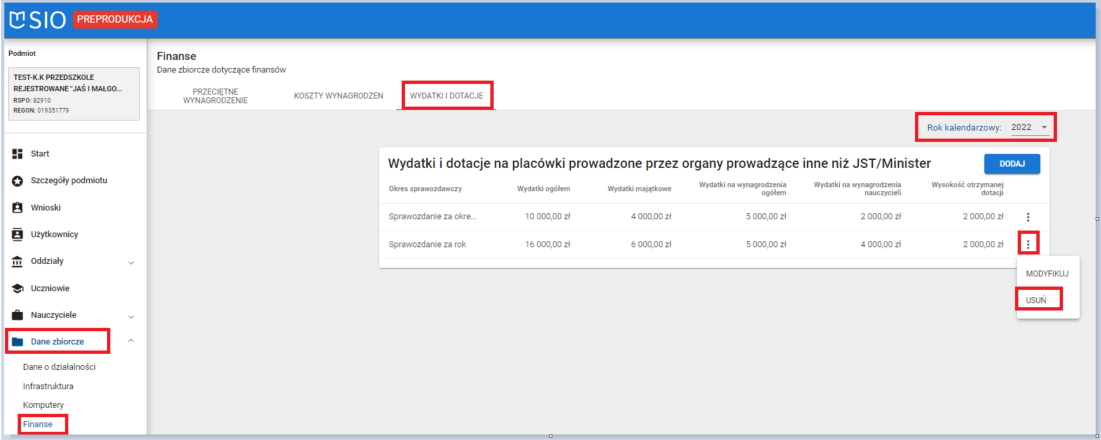Open the Start sidebar item

click(40, 153)
